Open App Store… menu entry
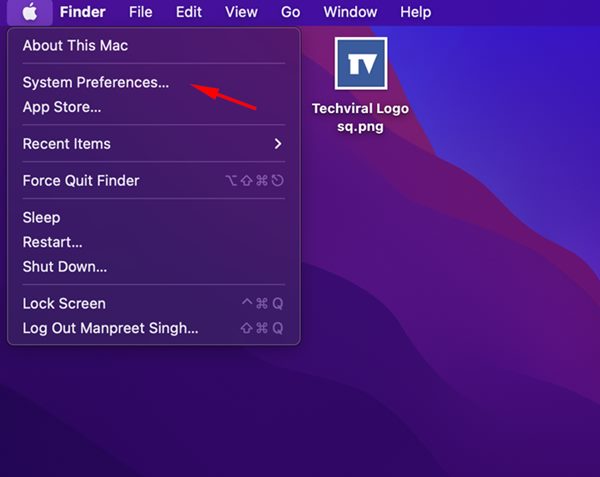Screen dimensions: 600x477 coord(154,107)
